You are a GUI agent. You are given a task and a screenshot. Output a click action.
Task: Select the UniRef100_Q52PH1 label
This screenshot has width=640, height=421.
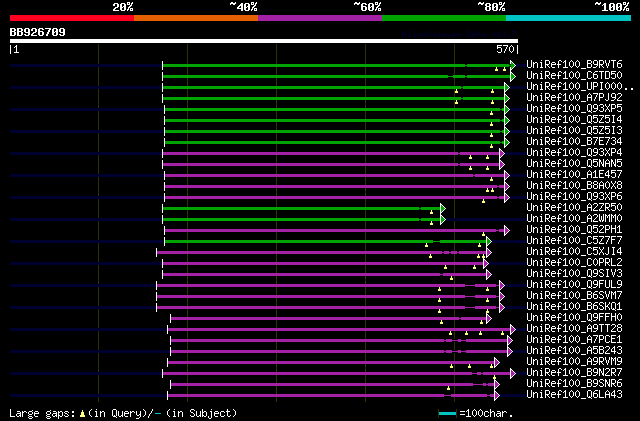[x=574, y=230]
